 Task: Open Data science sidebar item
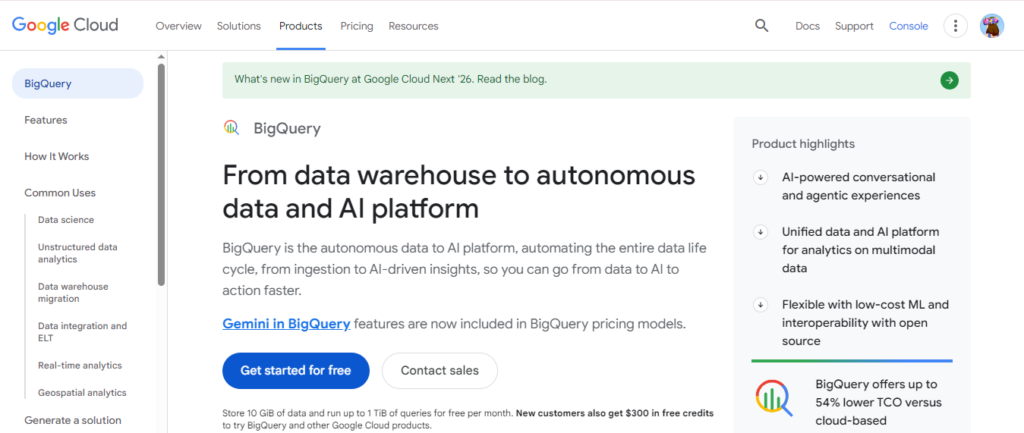point(66,220)
